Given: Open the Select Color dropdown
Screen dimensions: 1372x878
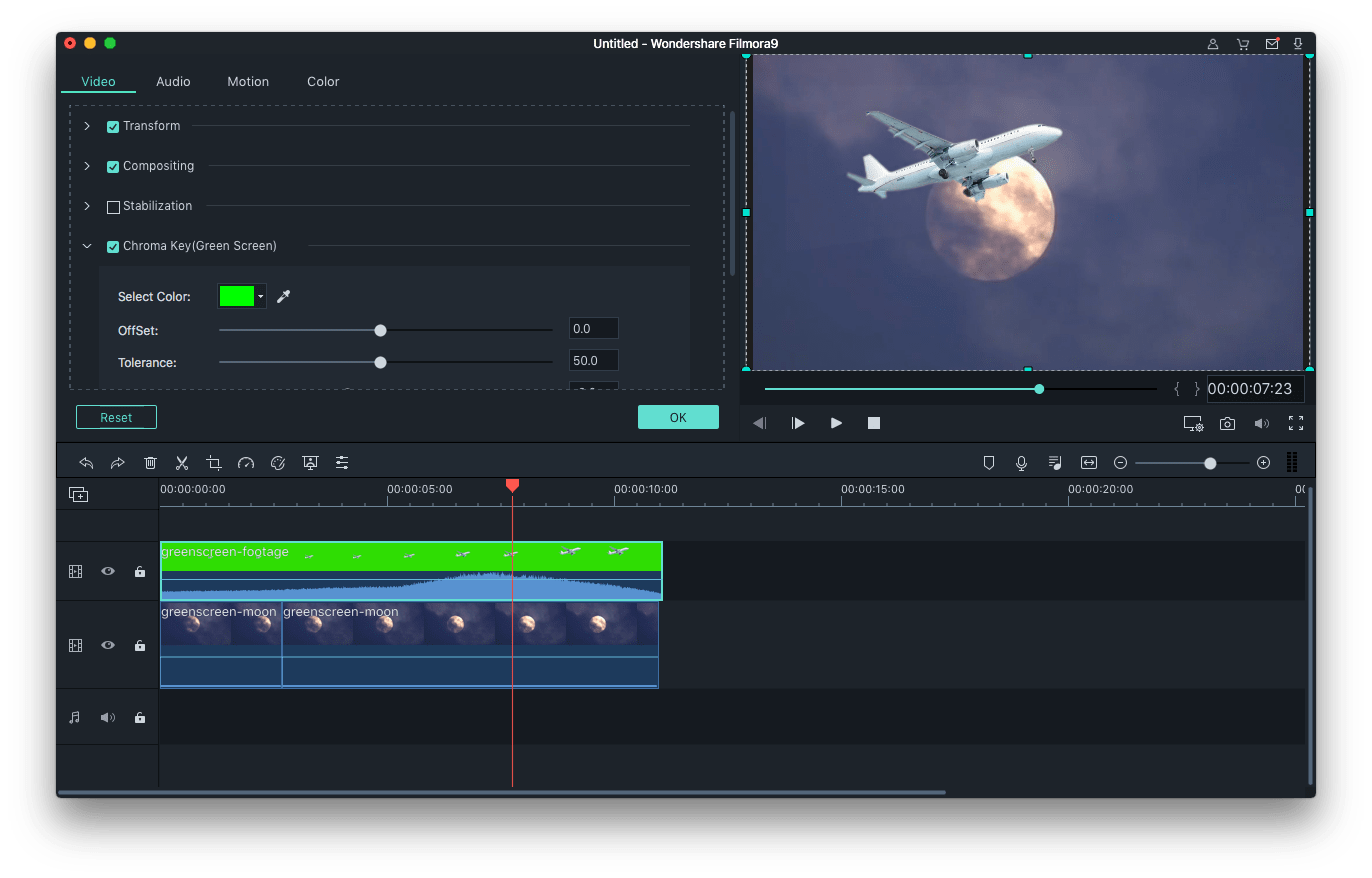Looking at the screenshot, I should tap(260, 296).
